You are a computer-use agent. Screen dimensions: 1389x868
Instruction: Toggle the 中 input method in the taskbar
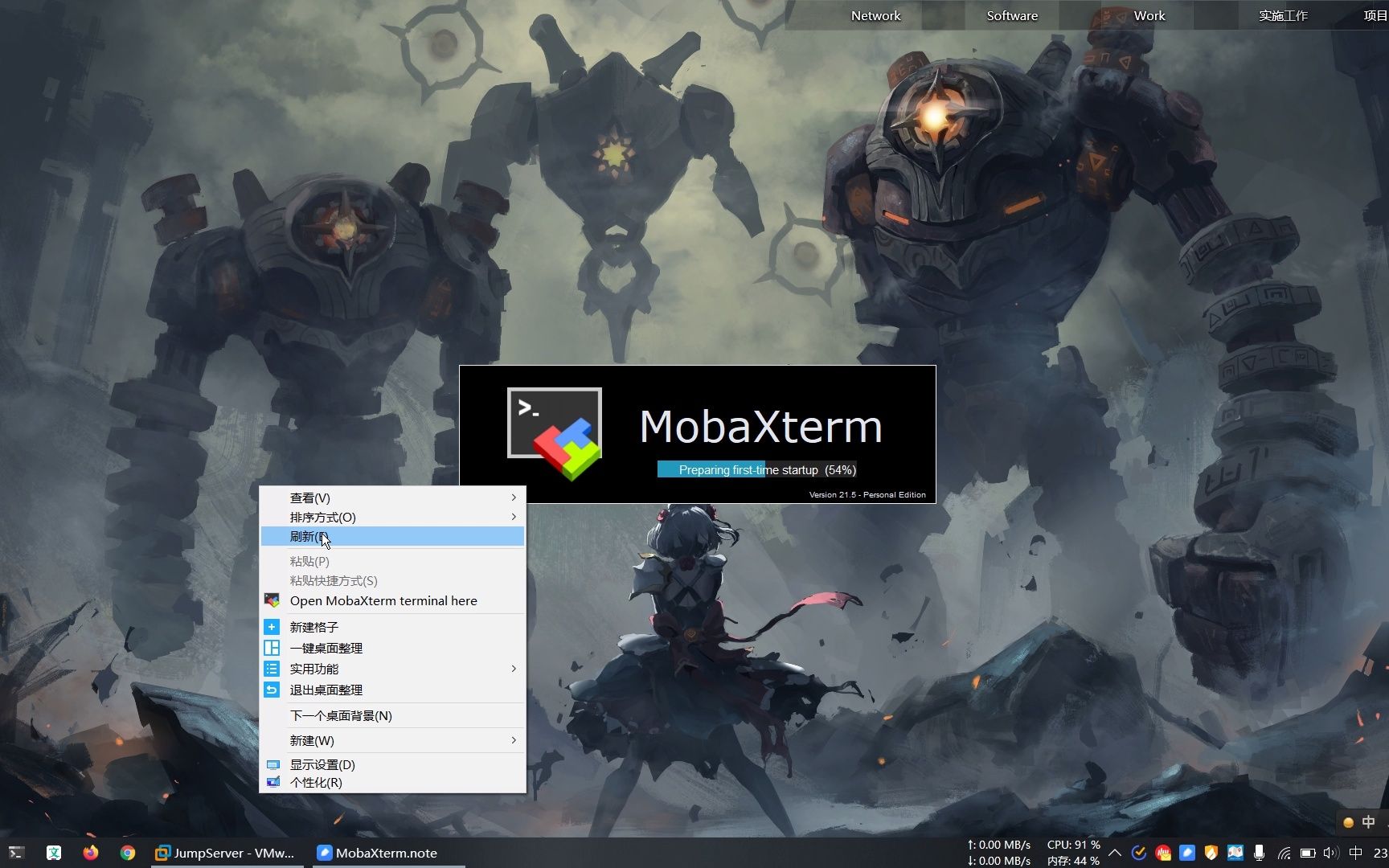[1356, 853]
